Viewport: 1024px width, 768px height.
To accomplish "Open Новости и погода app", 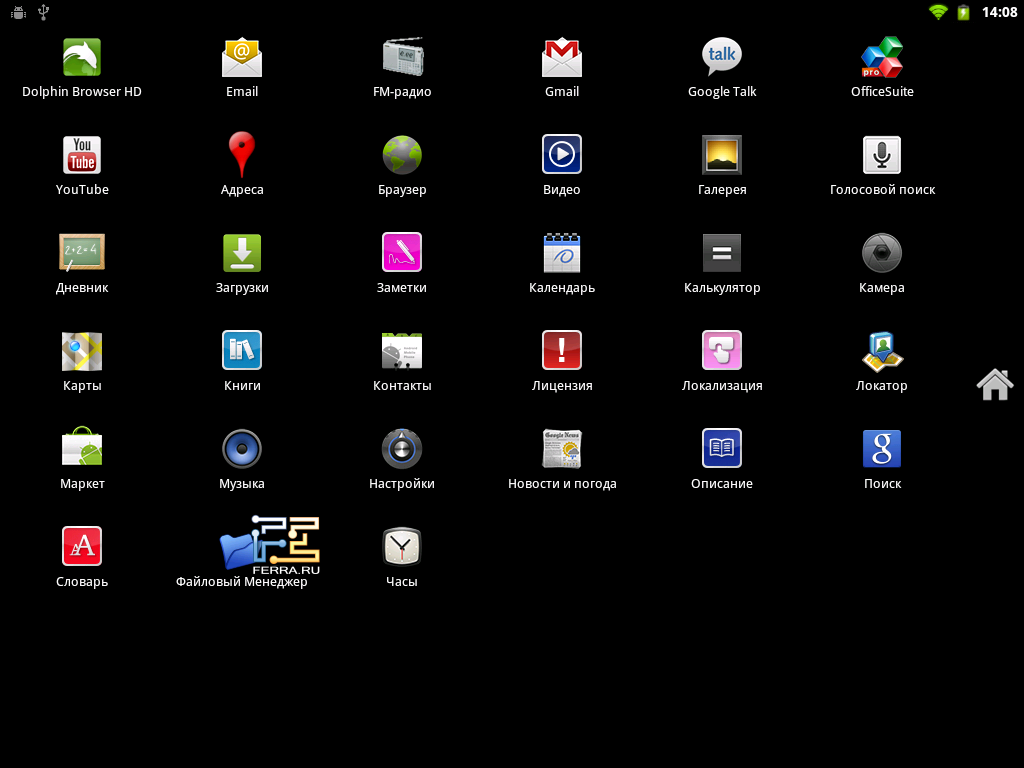I will [x=562, y=450].
